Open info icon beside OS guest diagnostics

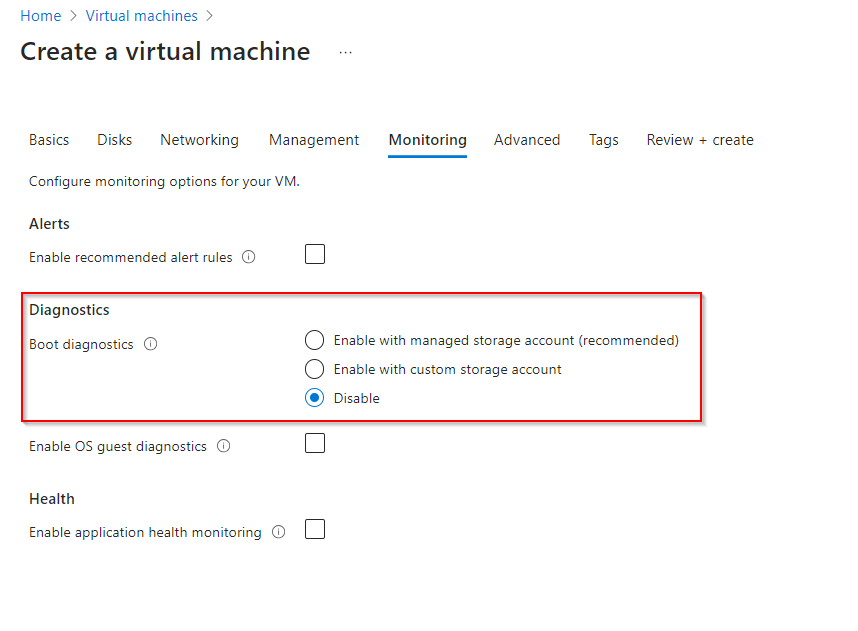pos(223,446)
